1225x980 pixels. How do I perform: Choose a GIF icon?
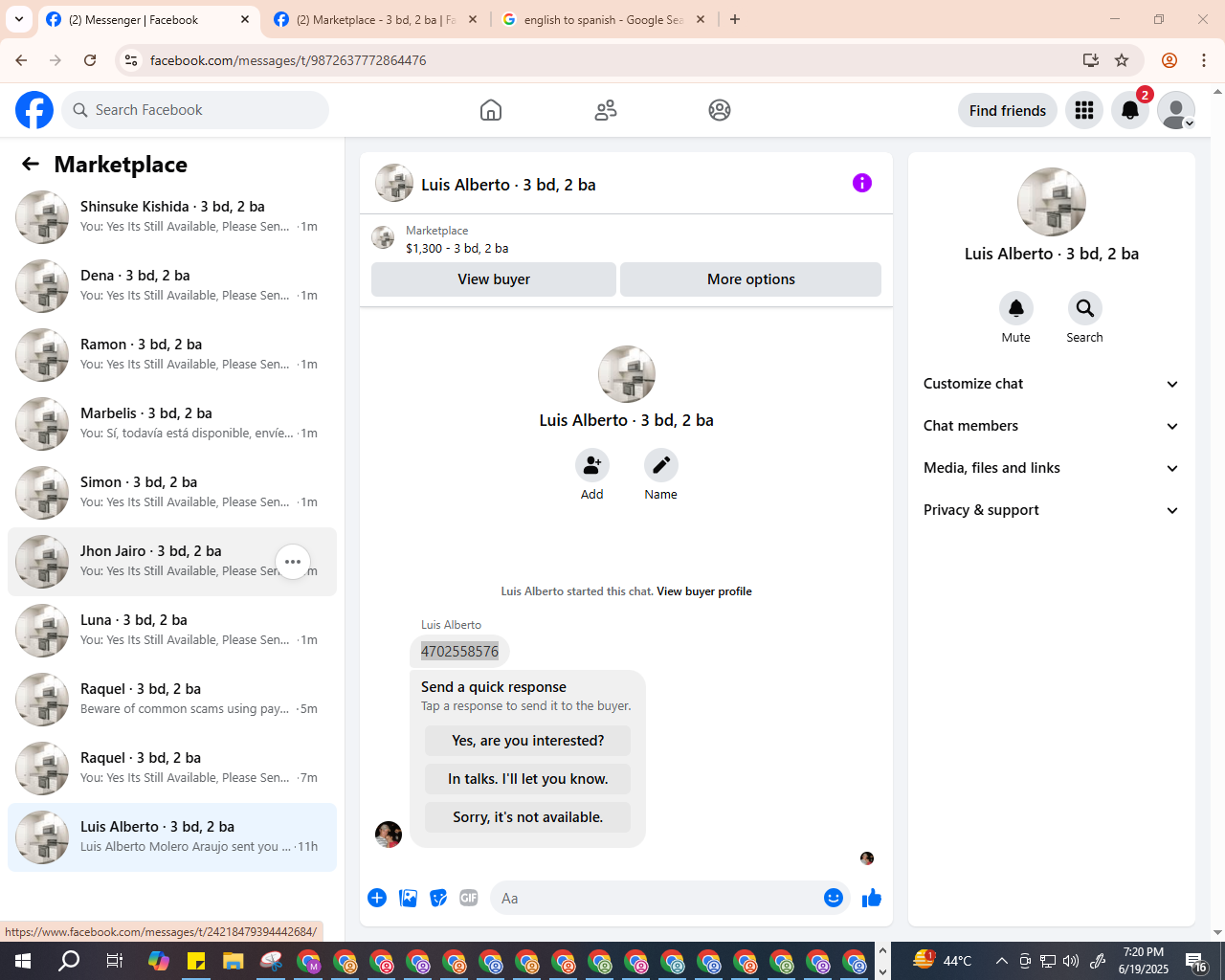coord(469,898)
